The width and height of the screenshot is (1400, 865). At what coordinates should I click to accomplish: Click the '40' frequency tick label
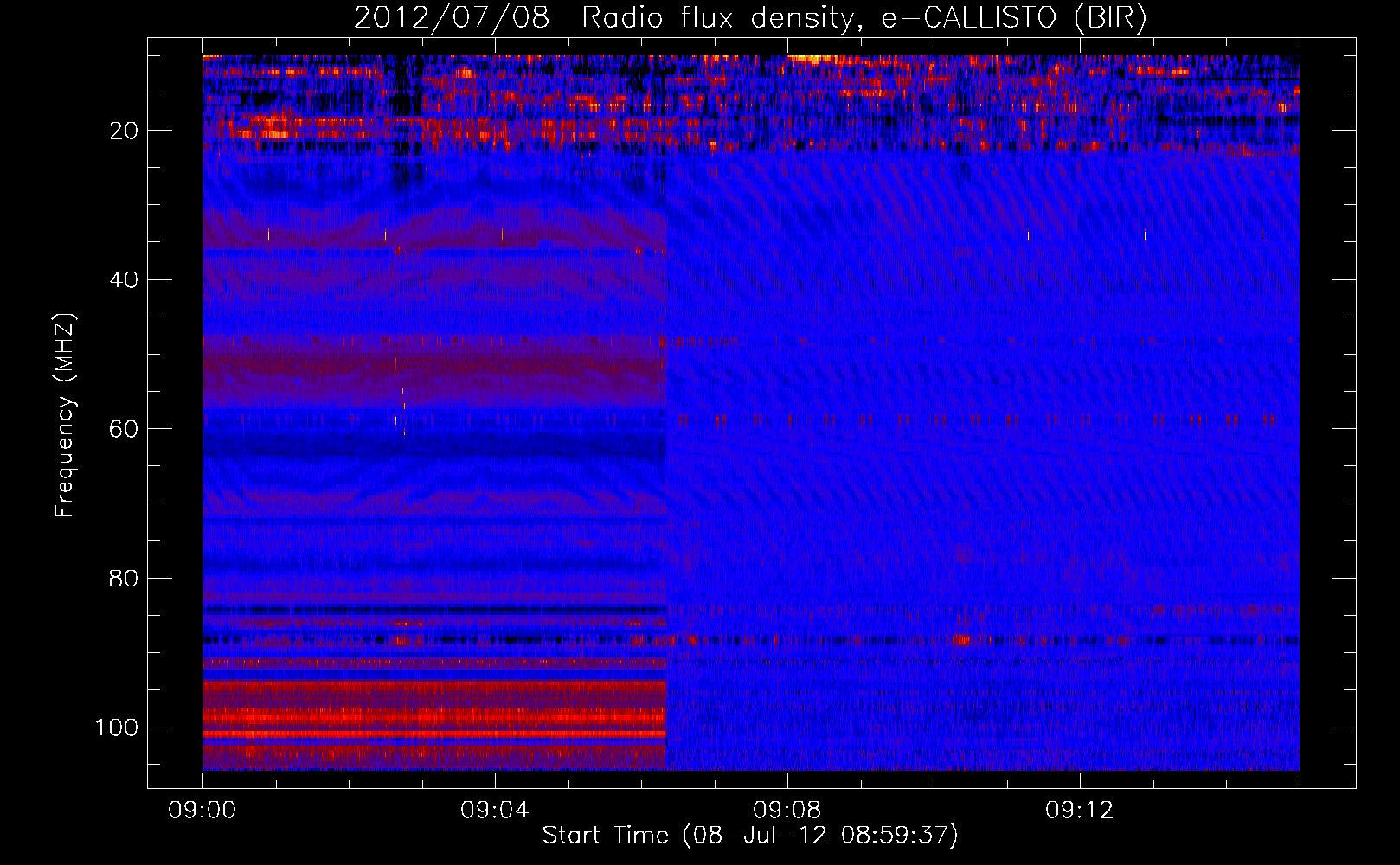click(125, 280)
